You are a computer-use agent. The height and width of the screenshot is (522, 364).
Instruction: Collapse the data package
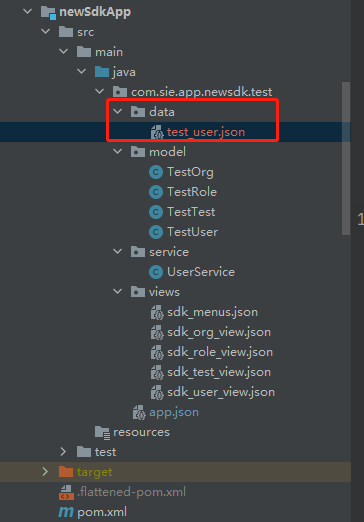pos(118,111)
